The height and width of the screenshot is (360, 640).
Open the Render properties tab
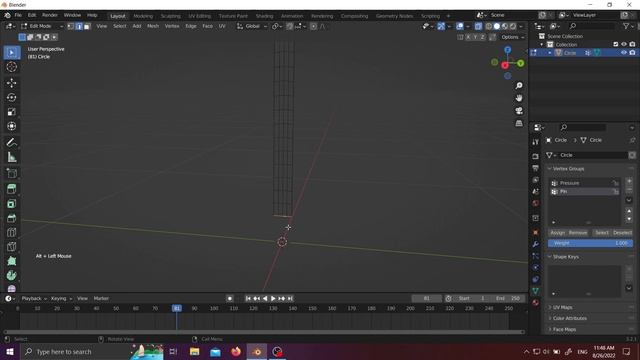(x=536, y=156)
